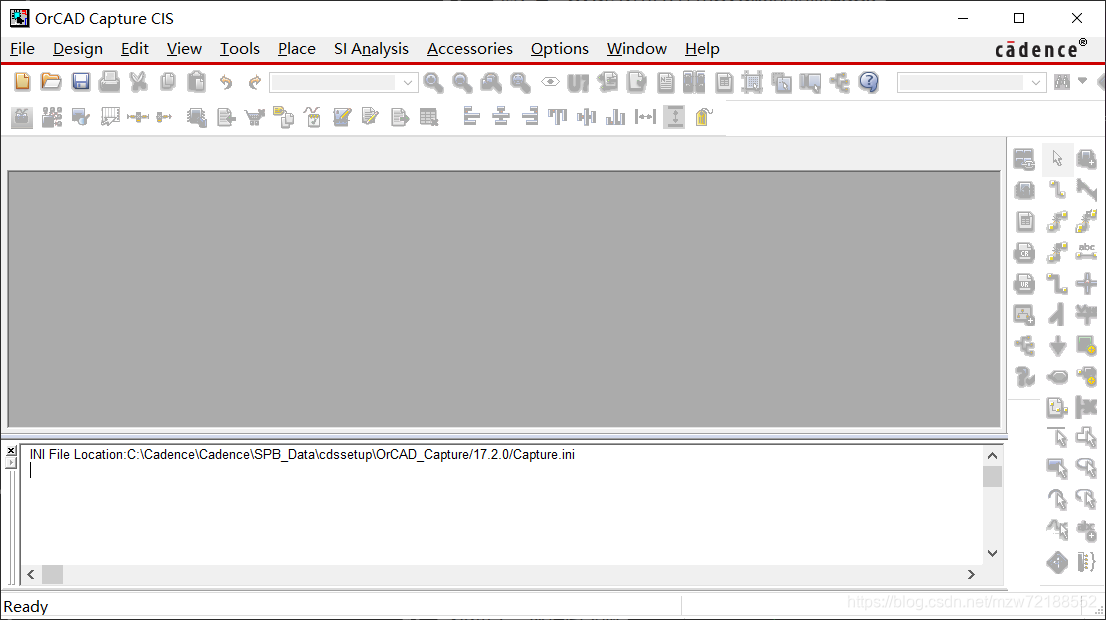This screenshot has width=1106, height=620.
Task: Select the Place Junction cross tool
Action: pos(1086,284)
